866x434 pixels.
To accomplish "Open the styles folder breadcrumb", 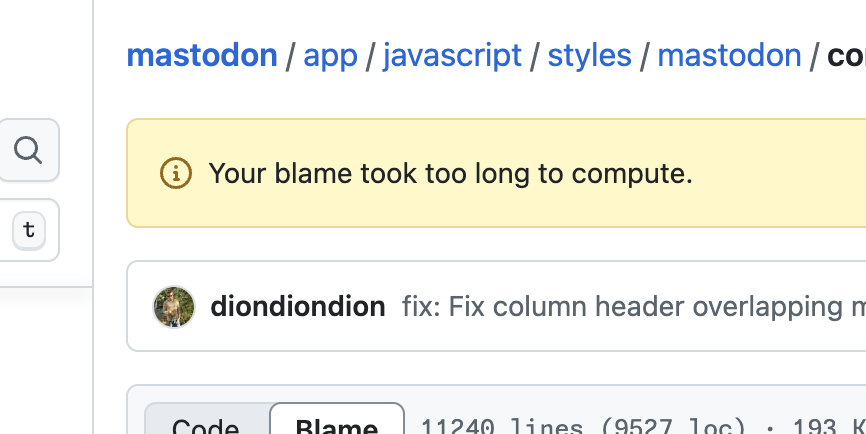I will (x=589, y=55).
